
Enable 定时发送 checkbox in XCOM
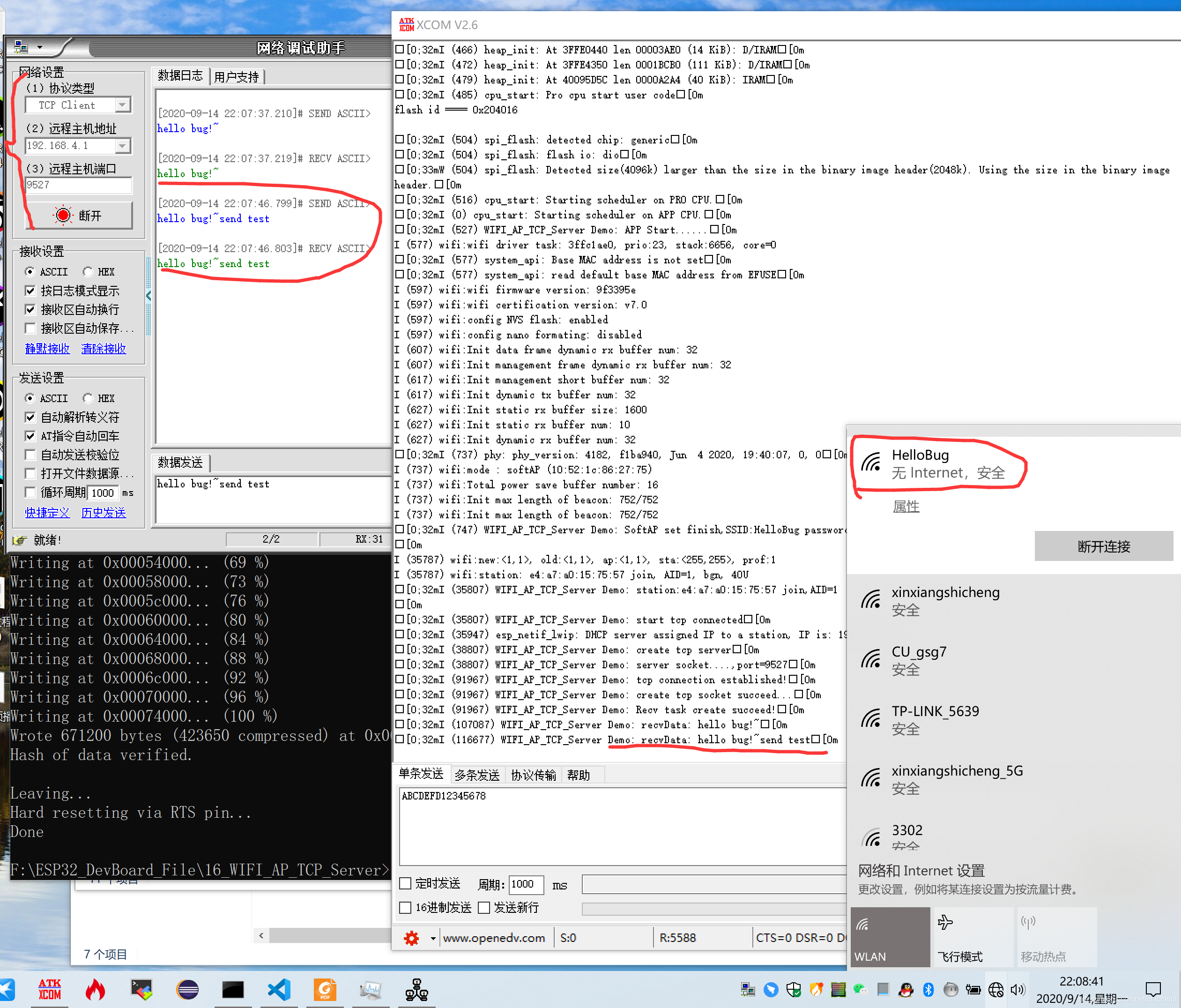point(405,883)
